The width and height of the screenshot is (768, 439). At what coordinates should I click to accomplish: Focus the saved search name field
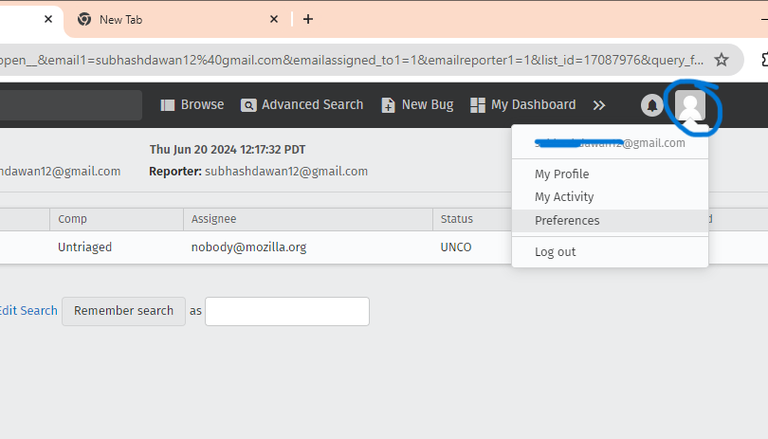287,311
